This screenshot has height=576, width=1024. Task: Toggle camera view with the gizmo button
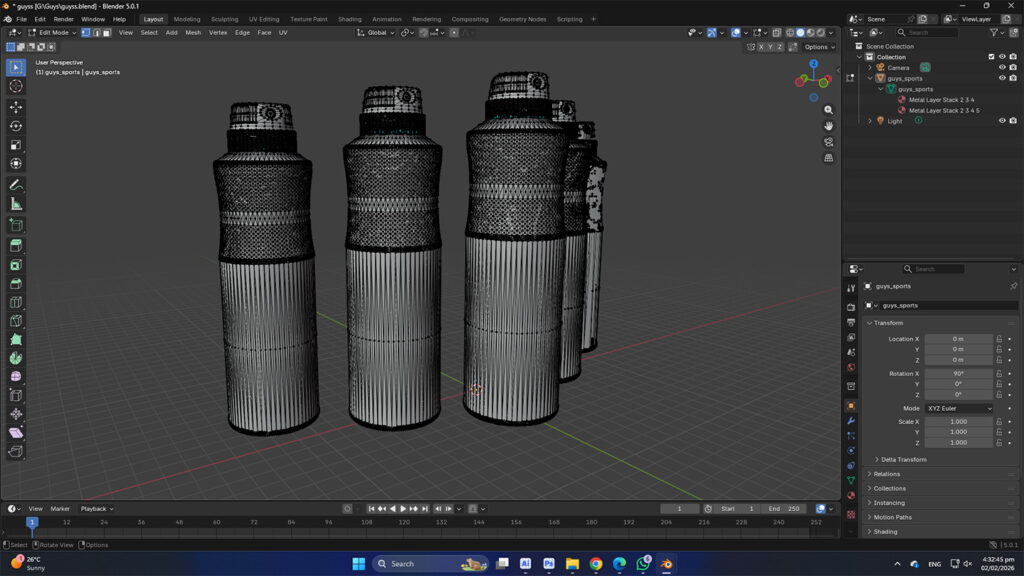pyautogui.click(x=829, y=142)
